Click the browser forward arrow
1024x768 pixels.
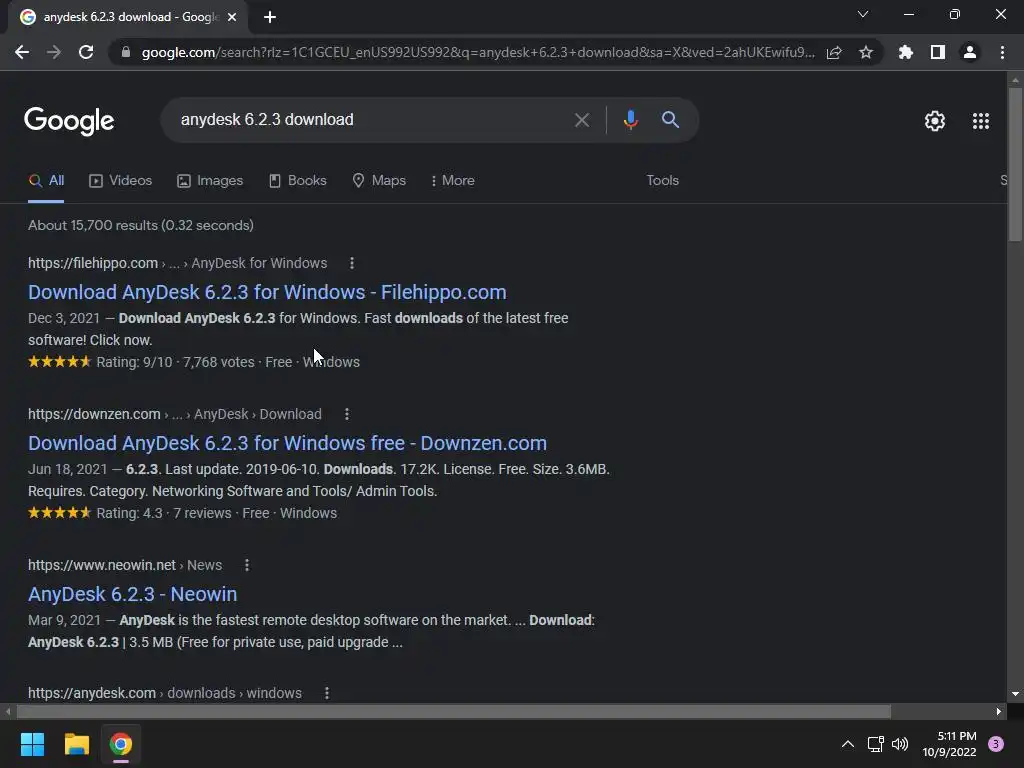[x=54, y=52]
